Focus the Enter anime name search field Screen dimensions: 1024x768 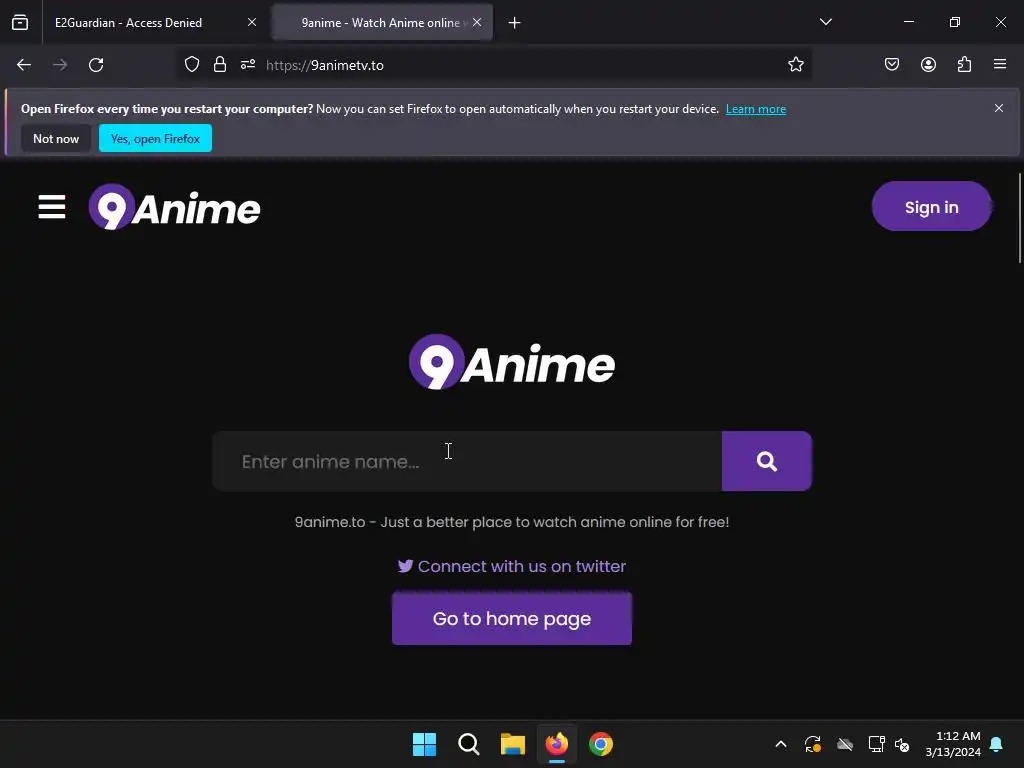[467, 461]
